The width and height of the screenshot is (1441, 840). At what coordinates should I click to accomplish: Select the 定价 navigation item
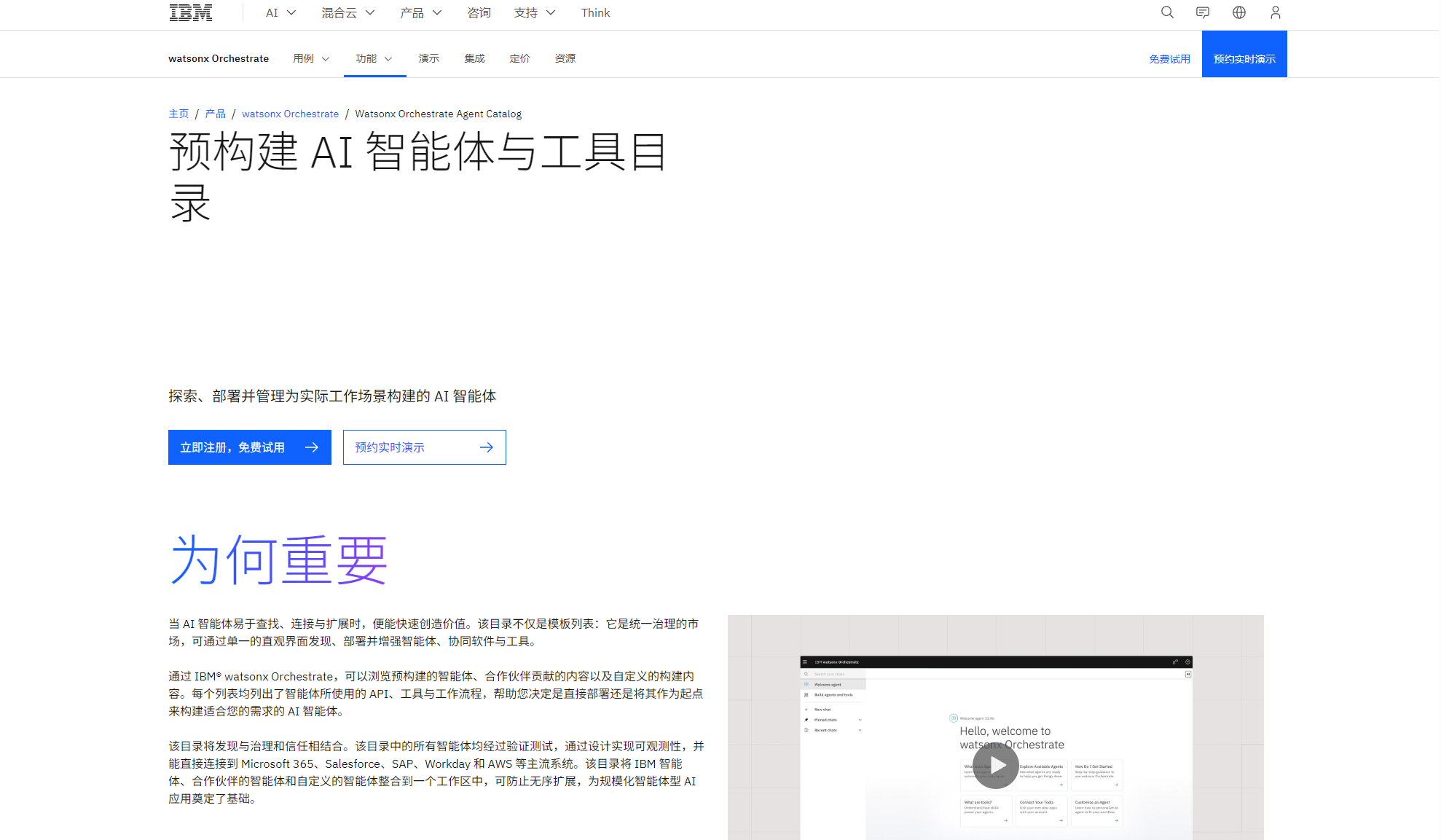coord(519,58)
